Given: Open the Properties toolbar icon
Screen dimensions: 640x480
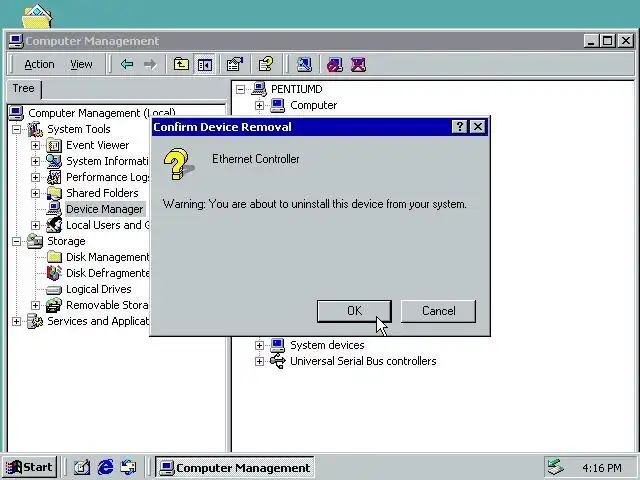Looking at the screenshot, I should point(235,64).
